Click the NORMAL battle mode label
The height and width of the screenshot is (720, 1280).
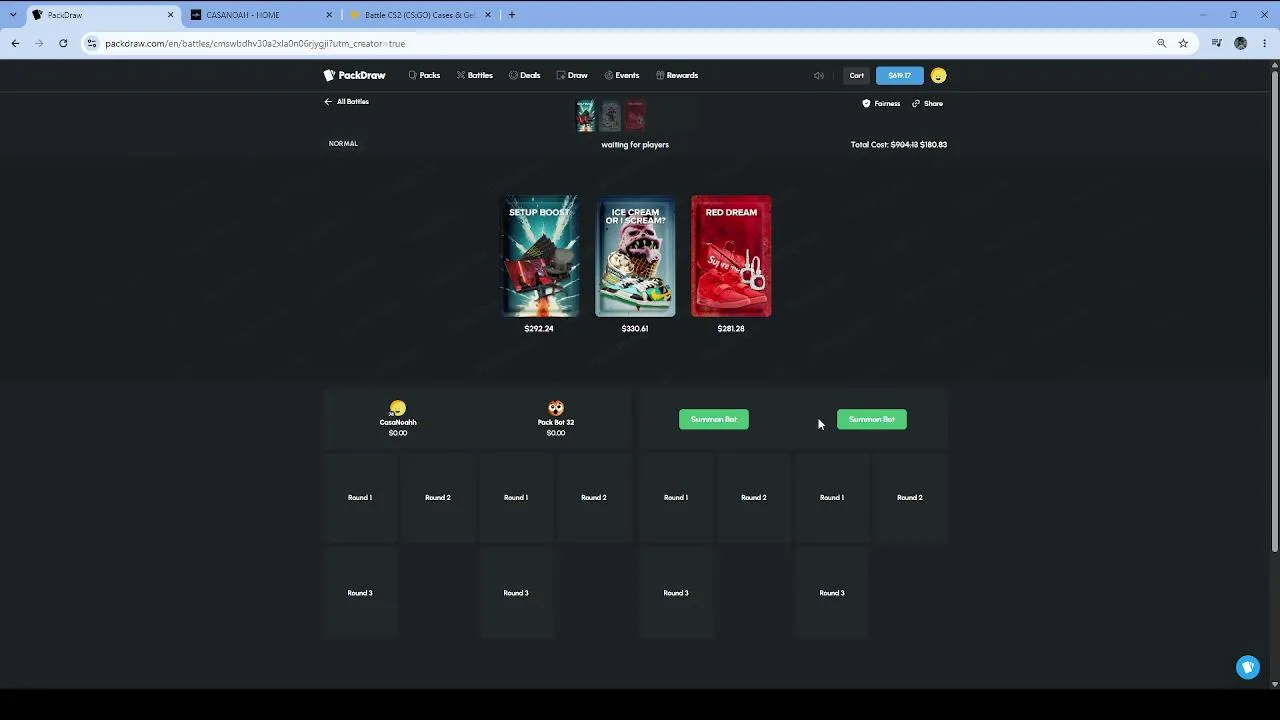(343, 144)
